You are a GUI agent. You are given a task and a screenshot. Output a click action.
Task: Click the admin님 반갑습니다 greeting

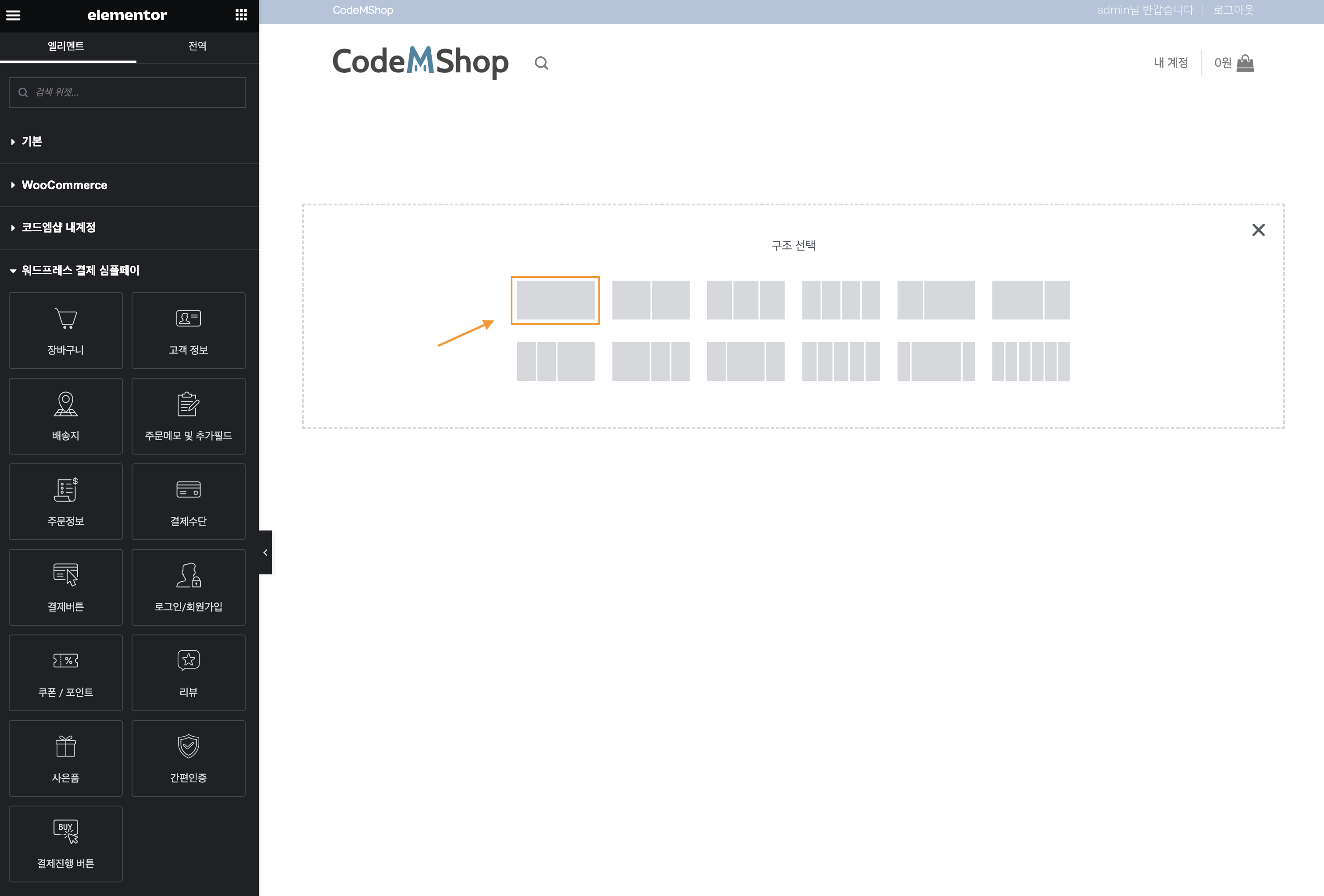1145,10
